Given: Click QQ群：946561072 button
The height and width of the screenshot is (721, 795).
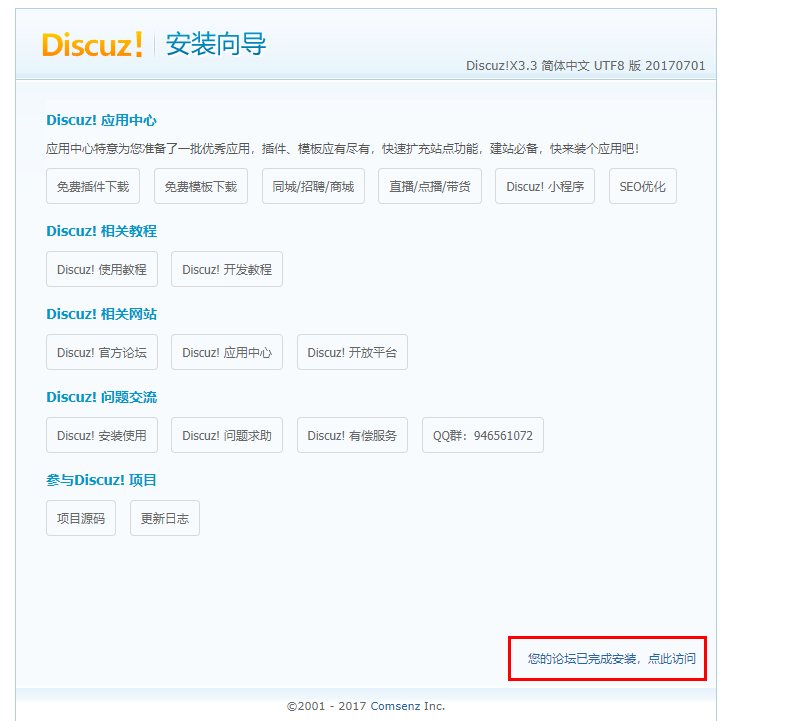Looking at the screenshot, I should [483, 435].
